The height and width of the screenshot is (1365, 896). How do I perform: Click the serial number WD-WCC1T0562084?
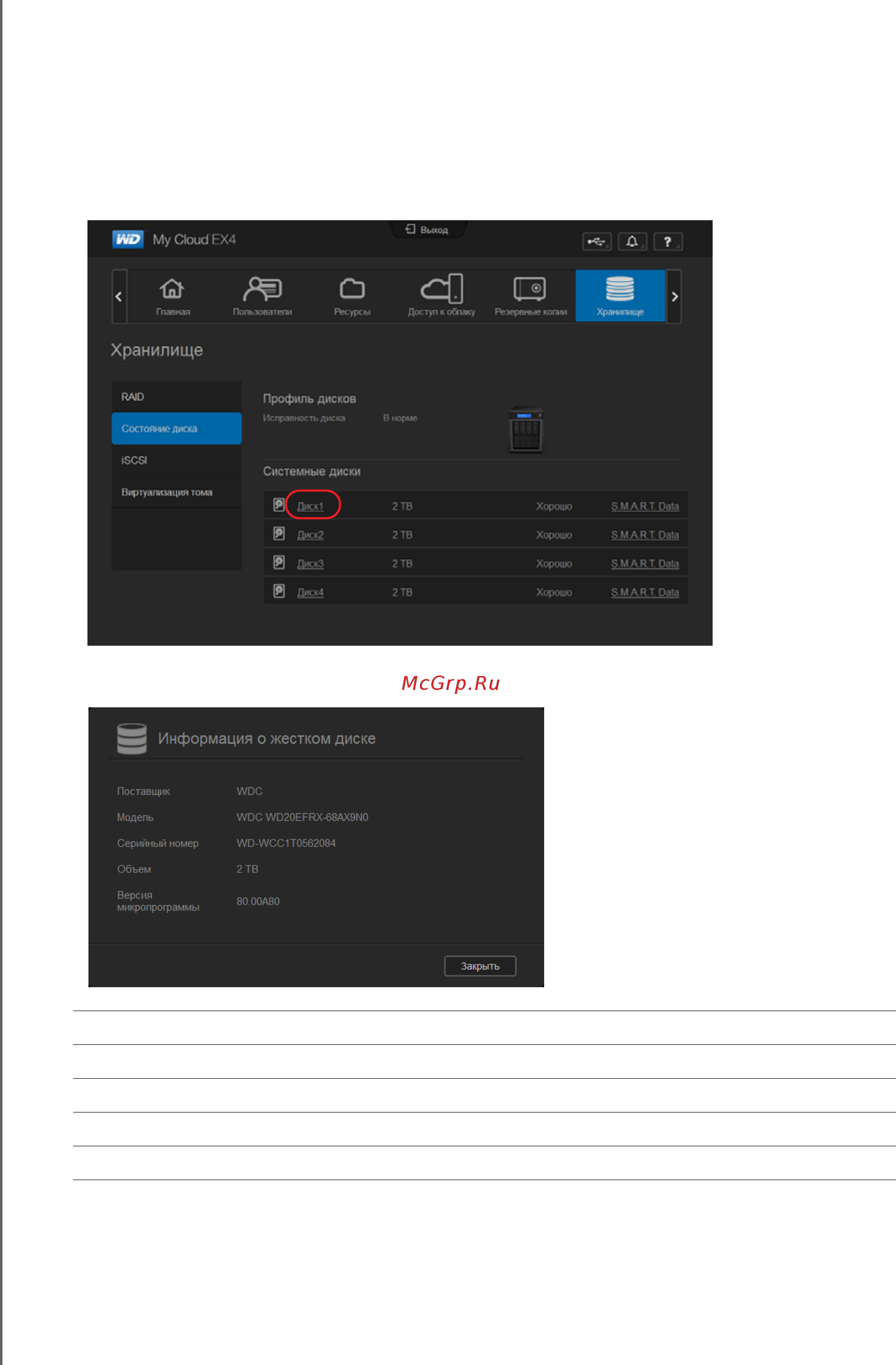click(286, 843)
